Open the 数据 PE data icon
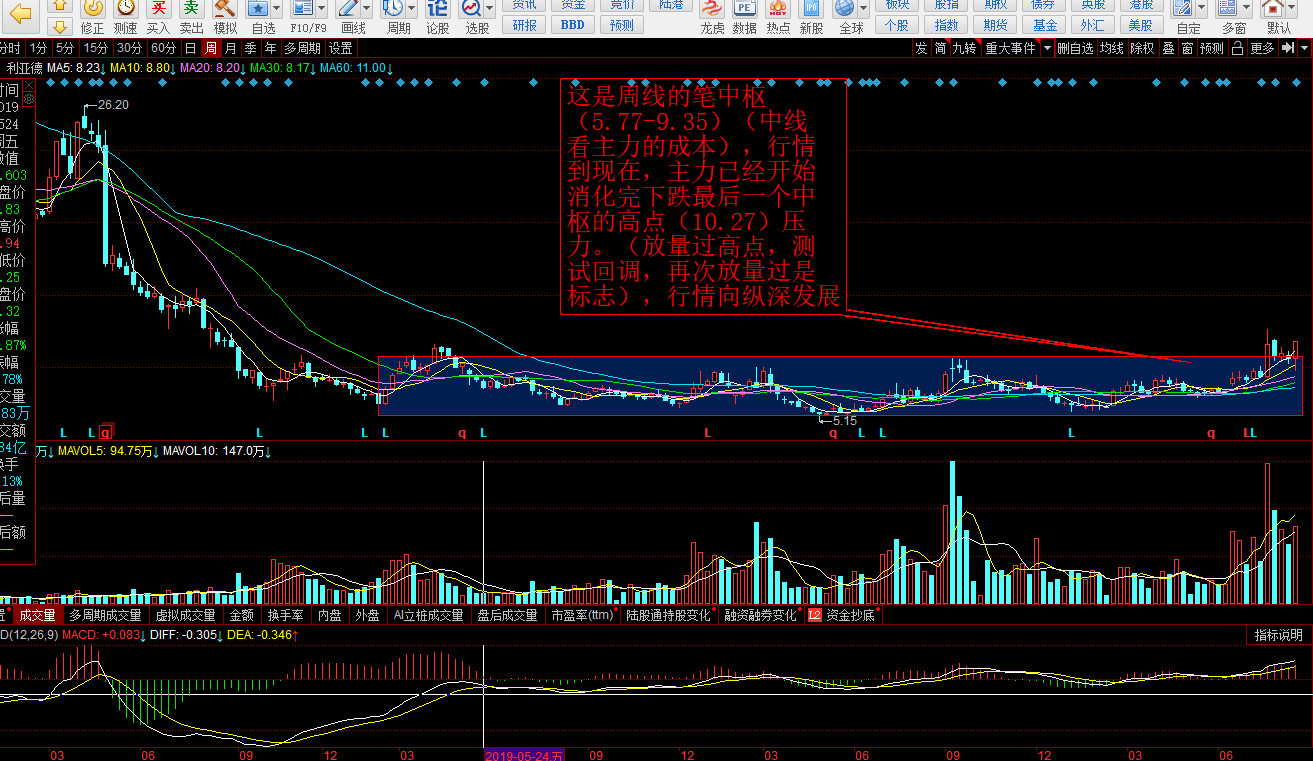The width and height of the screenshot is (1313, 761). [744, 8]
